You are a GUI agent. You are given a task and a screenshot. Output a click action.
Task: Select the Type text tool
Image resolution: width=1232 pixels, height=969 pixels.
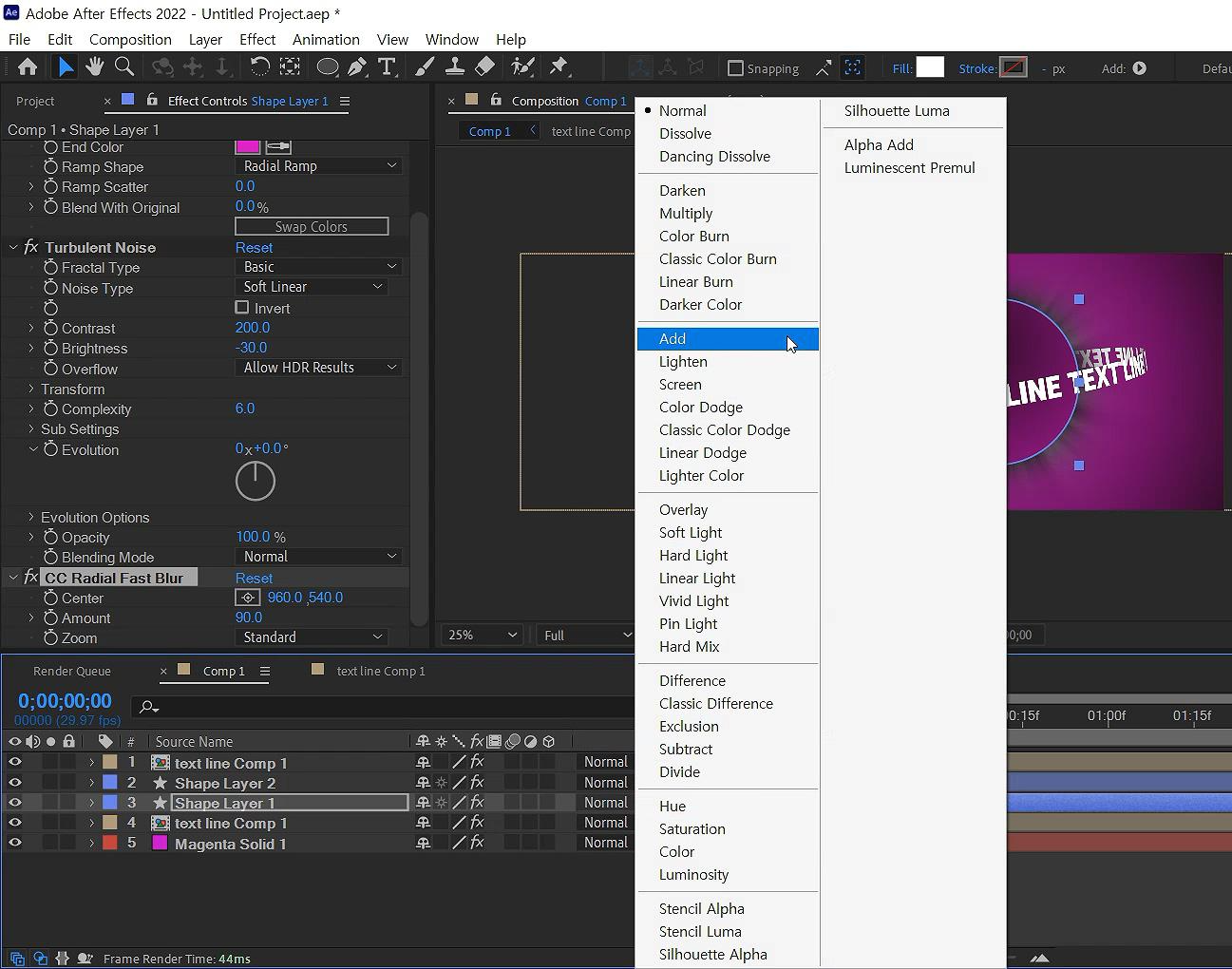click(387, 66)
